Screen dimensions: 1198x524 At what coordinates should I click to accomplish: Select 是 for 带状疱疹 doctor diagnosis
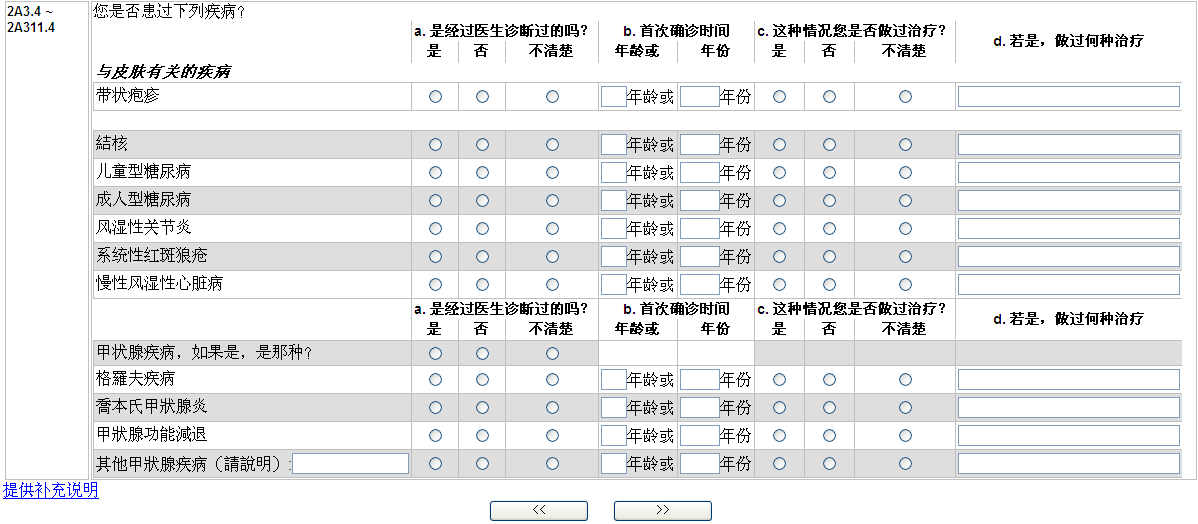pyautogui.click(x=435, y=97)
